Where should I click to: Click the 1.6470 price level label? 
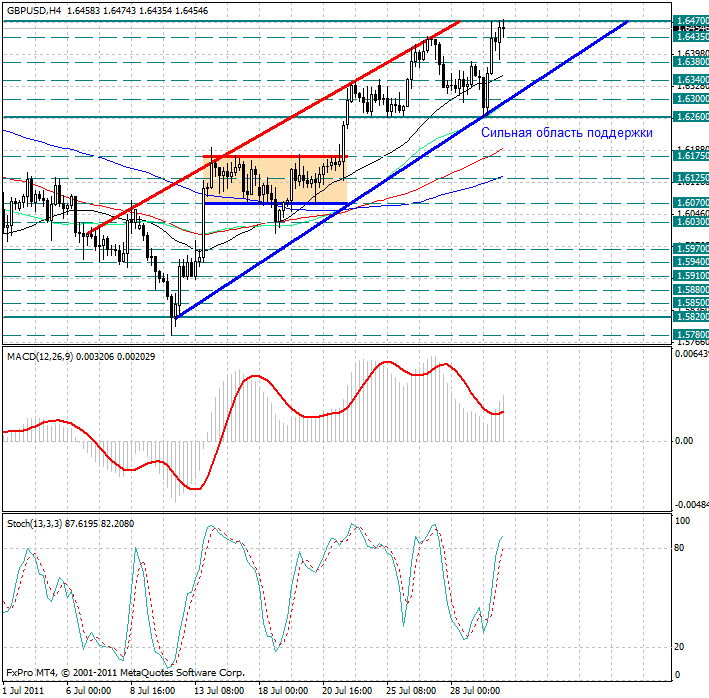tap(691, 21)
